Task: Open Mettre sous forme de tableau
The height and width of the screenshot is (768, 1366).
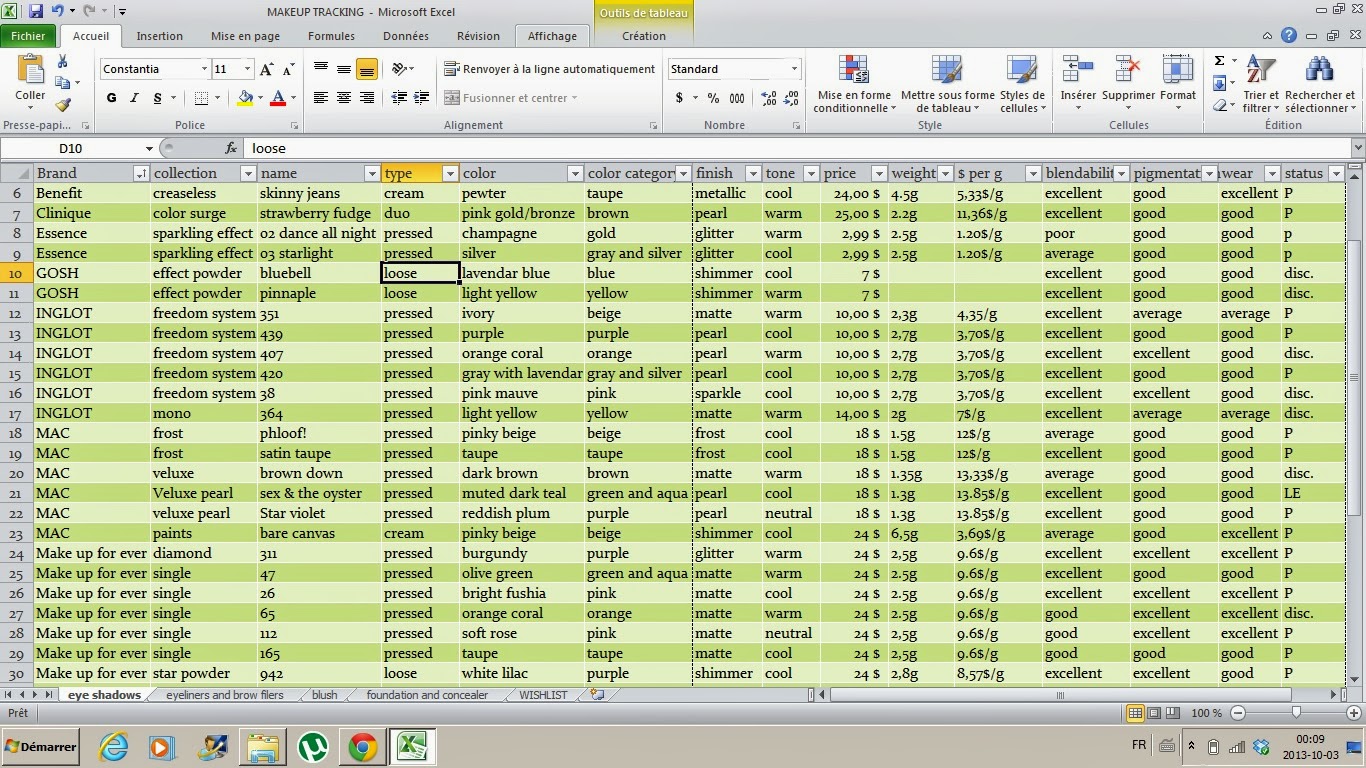Action: (x=947, y=84)
